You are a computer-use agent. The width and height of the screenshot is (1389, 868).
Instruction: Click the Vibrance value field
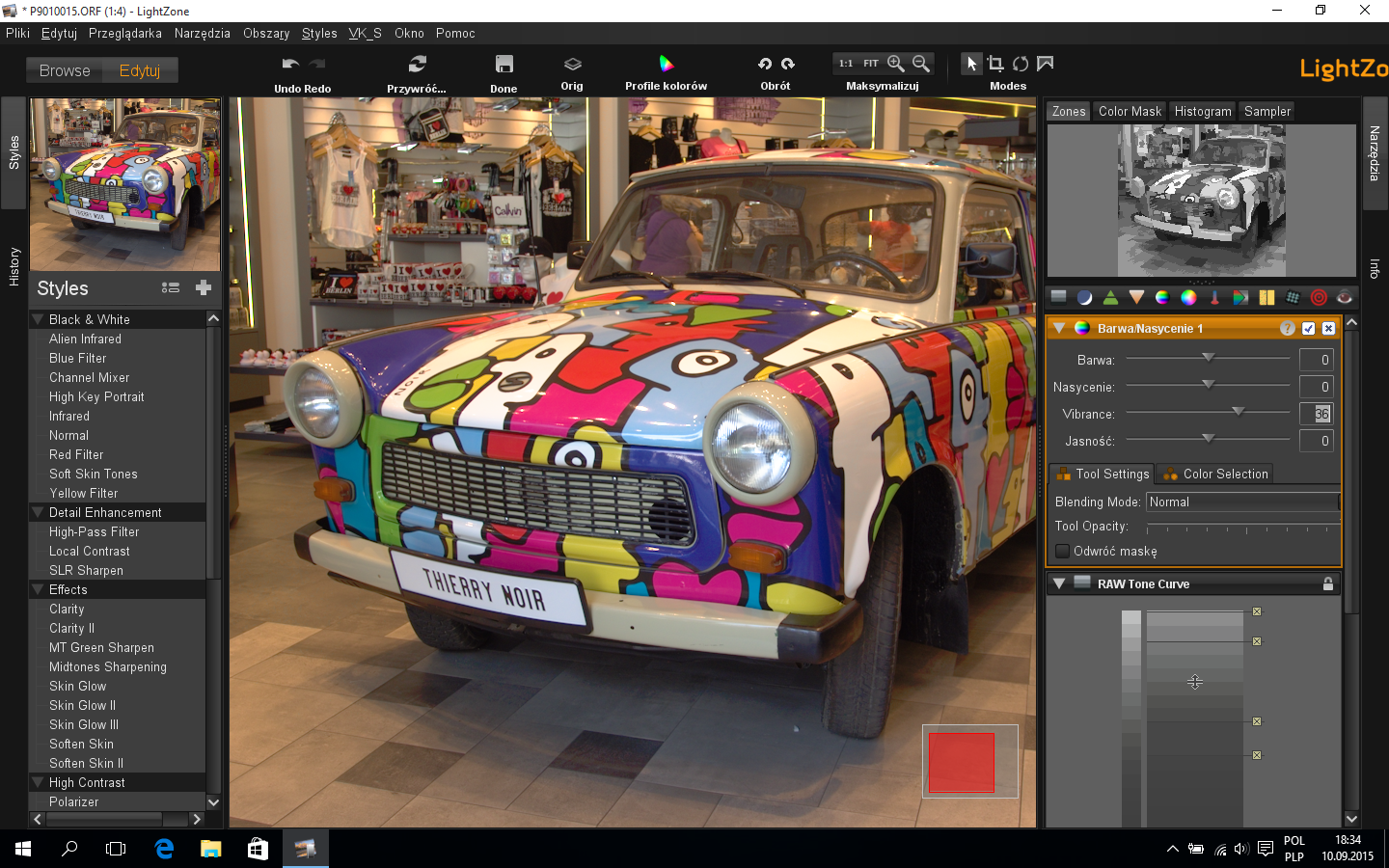point(1316,414)
